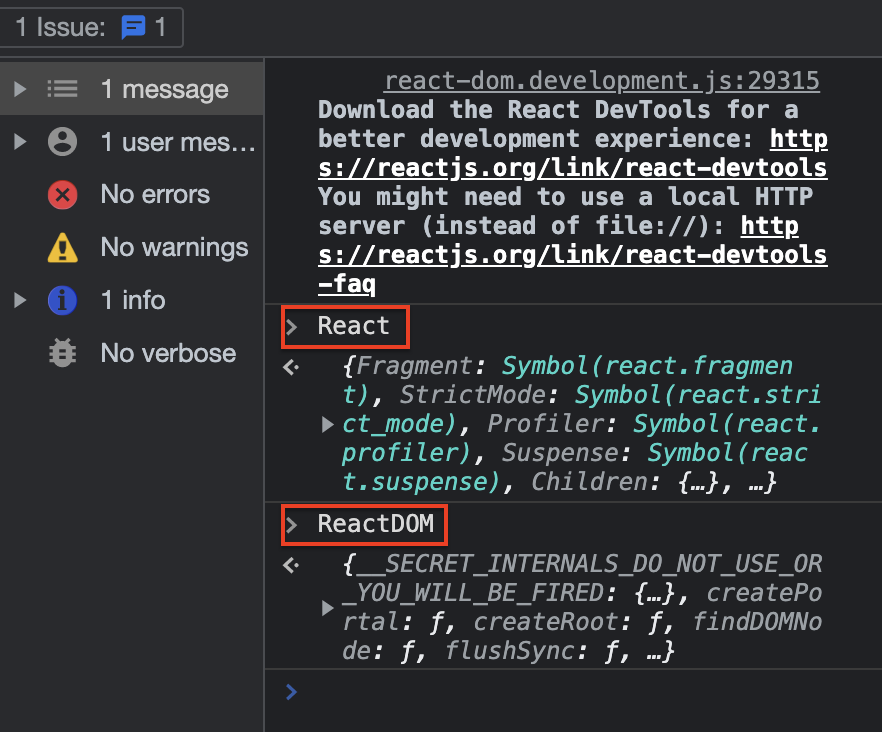Click the 'flushSync: ƒ' property text
882x732 pixels.
[532, 652]
